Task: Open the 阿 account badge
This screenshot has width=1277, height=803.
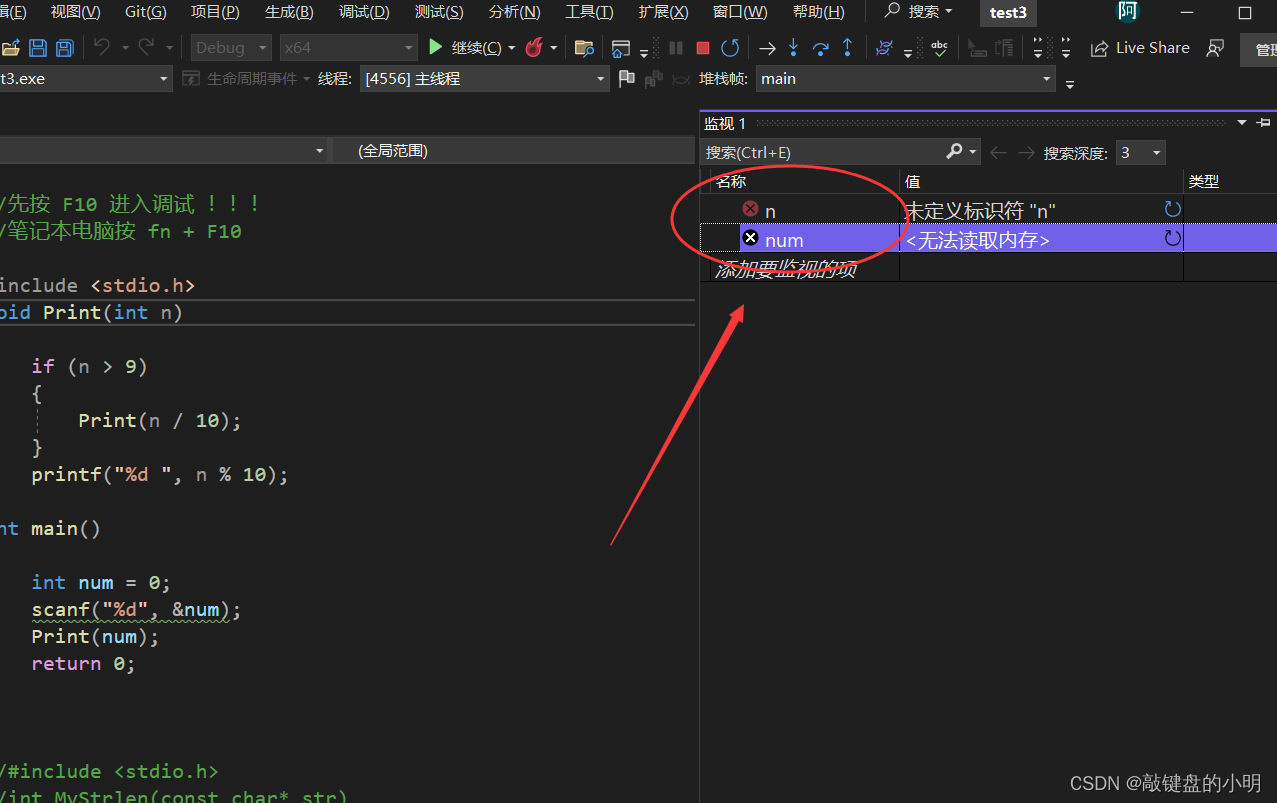Action: (x=1128, y=12)
